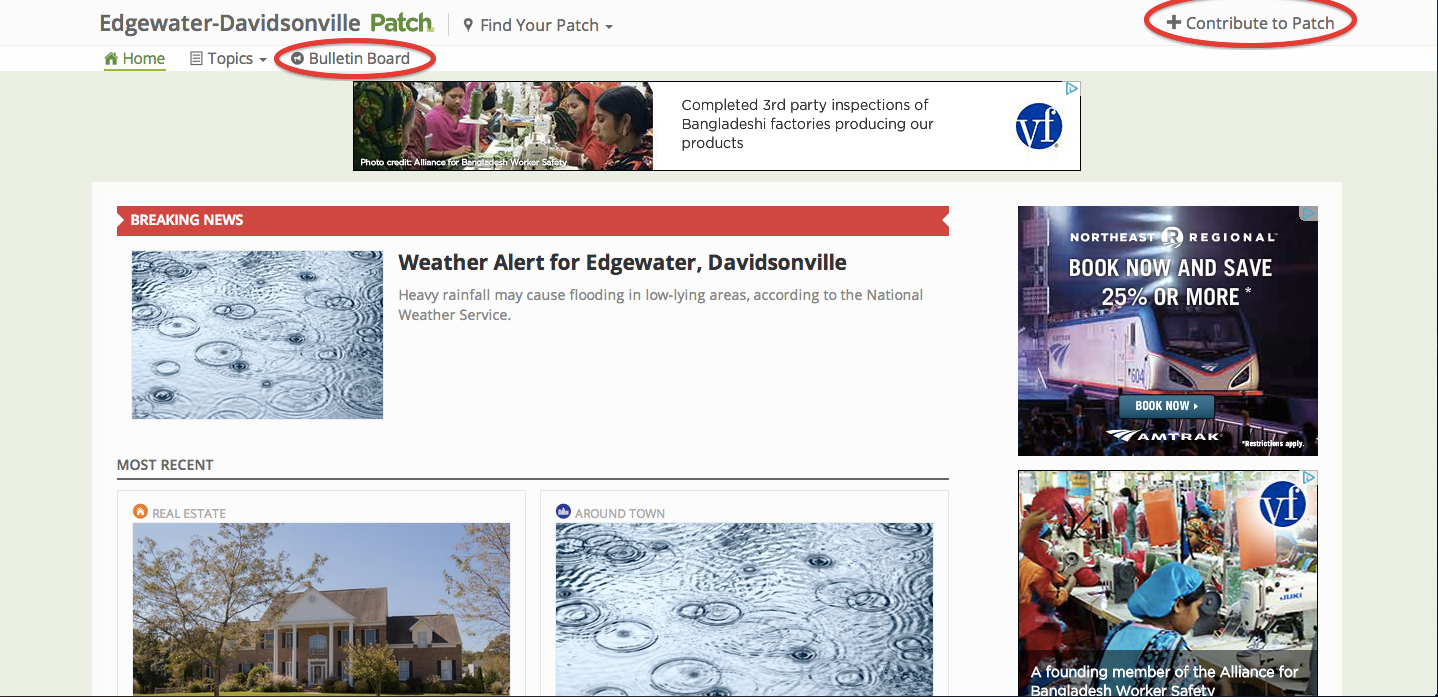The width and height of the screenshot is (1438, 697).
Task: Click the AdChoices icon on the top banner ad
Action: (x=1072, y=89)
